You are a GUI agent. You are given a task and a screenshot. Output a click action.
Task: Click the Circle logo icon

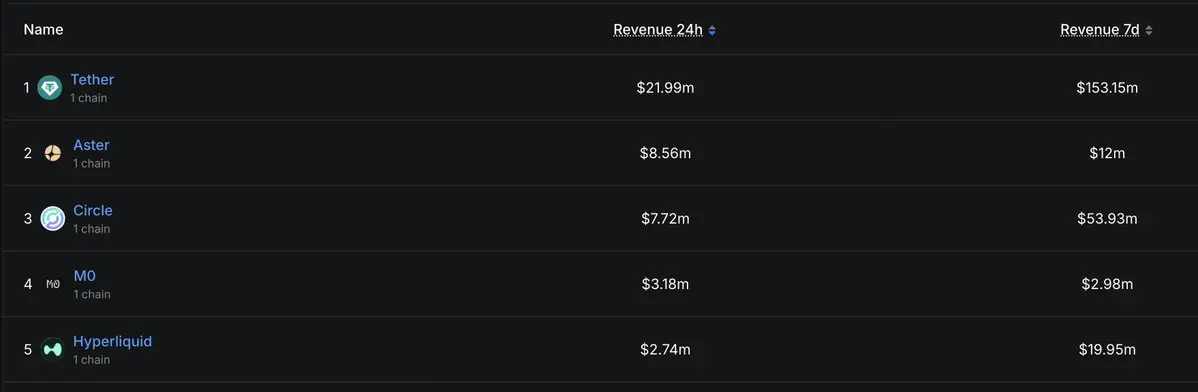pos(53,219)
